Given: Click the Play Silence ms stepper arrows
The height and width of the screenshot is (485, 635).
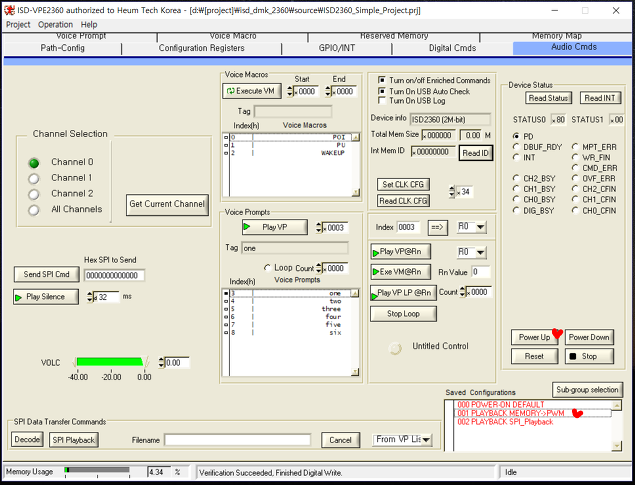Looking at the screenshot, I should [x=89, y=297].
